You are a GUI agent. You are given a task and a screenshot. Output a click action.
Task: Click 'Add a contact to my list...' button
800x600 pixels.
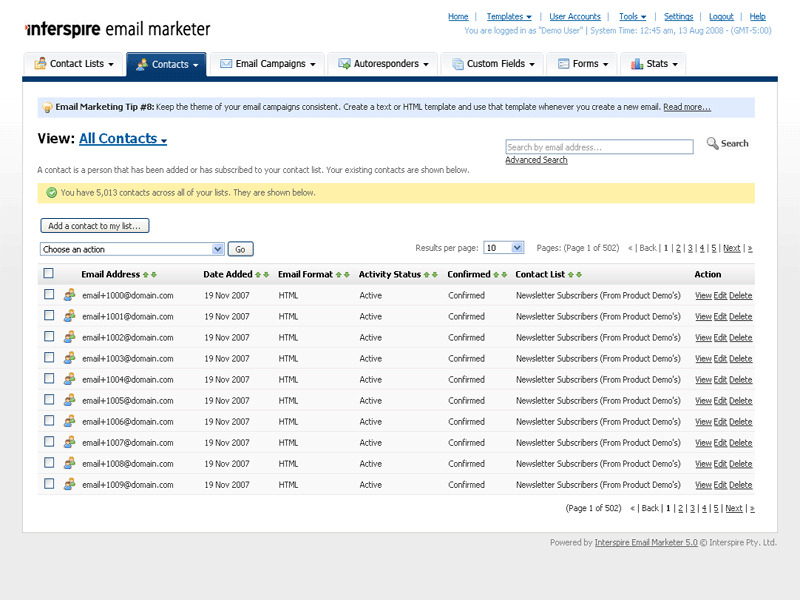pyautogui.click(x=95, y=226)
